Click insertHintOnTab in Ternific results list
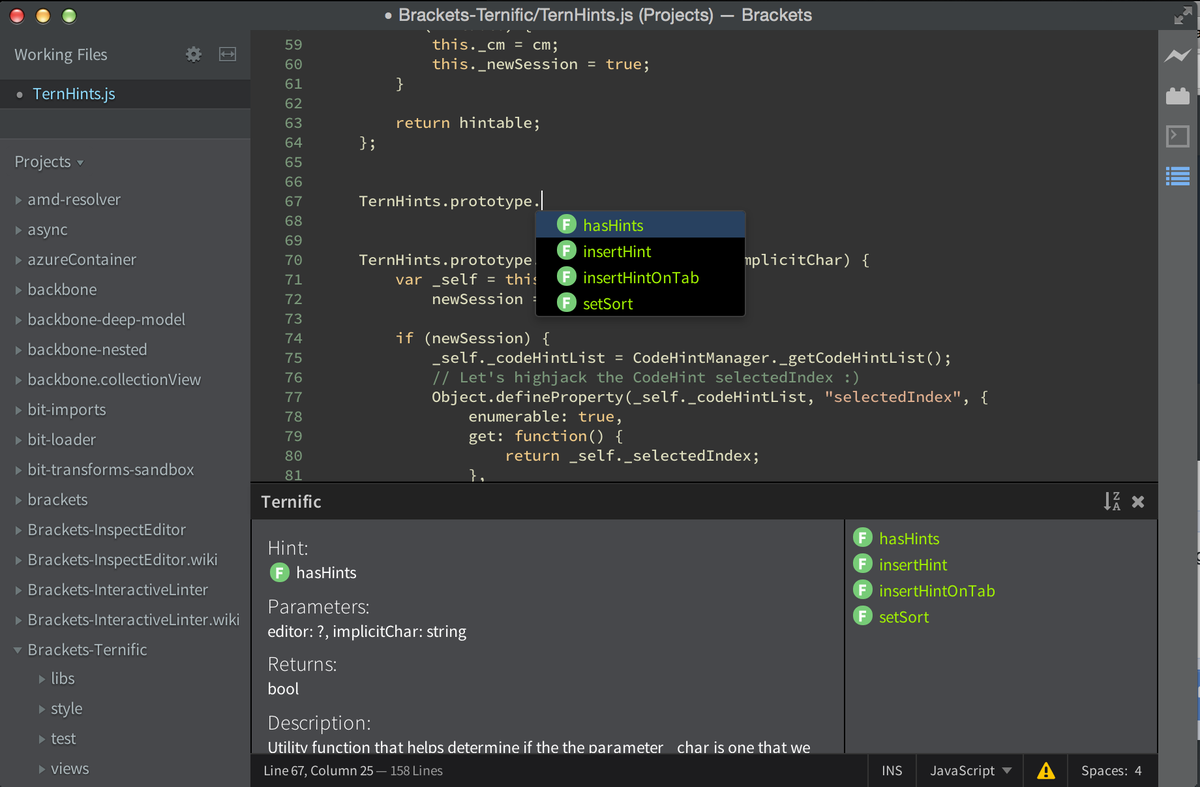Viewport: 1200px width, 787px height. point(937,590)
